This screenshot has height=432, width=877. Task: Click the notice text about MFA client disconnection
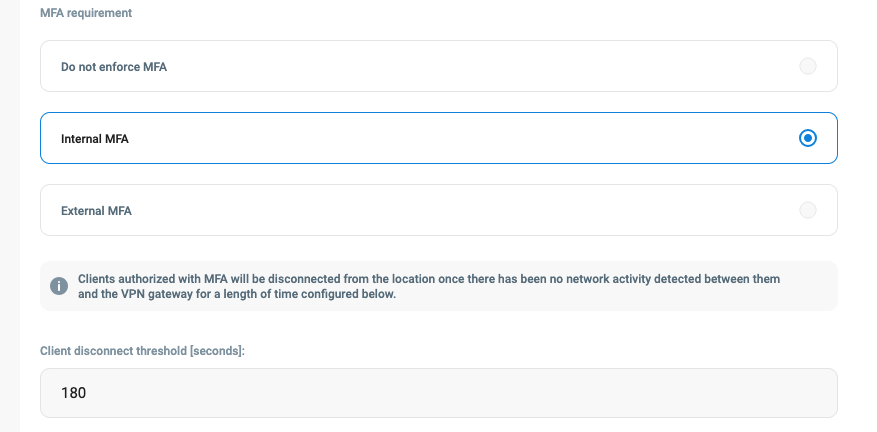click(x=428, y=279)
